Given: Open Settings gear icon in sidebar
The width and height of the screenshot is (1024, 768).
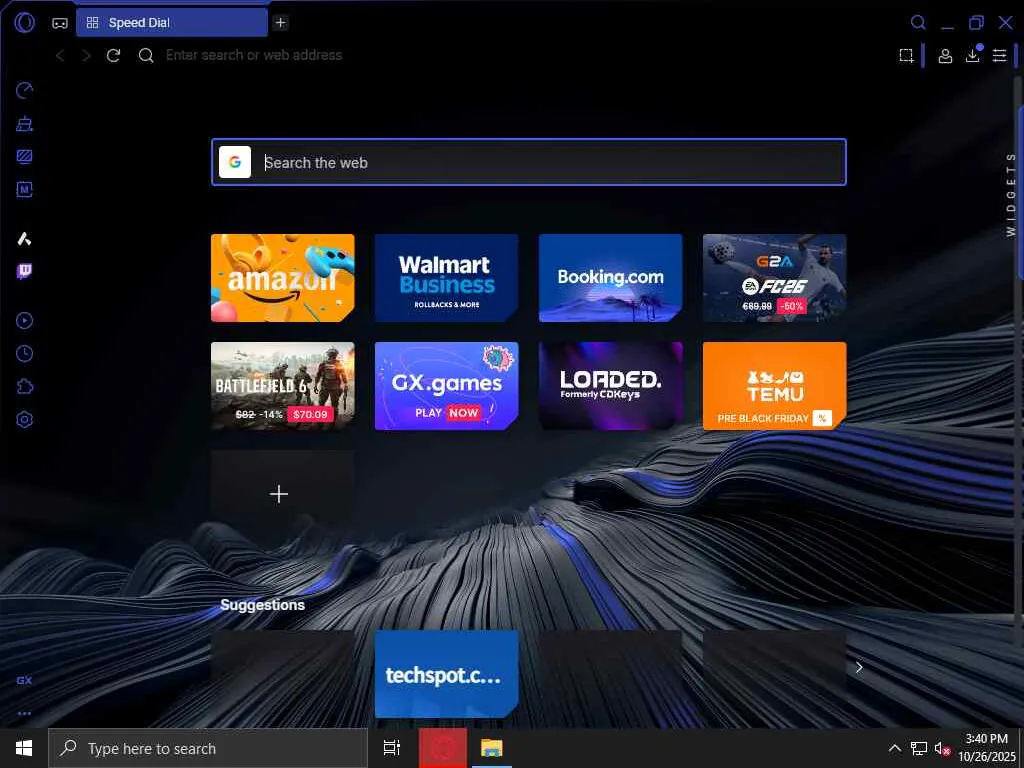Looking at the screenshot, I should [x=24, y=419].
